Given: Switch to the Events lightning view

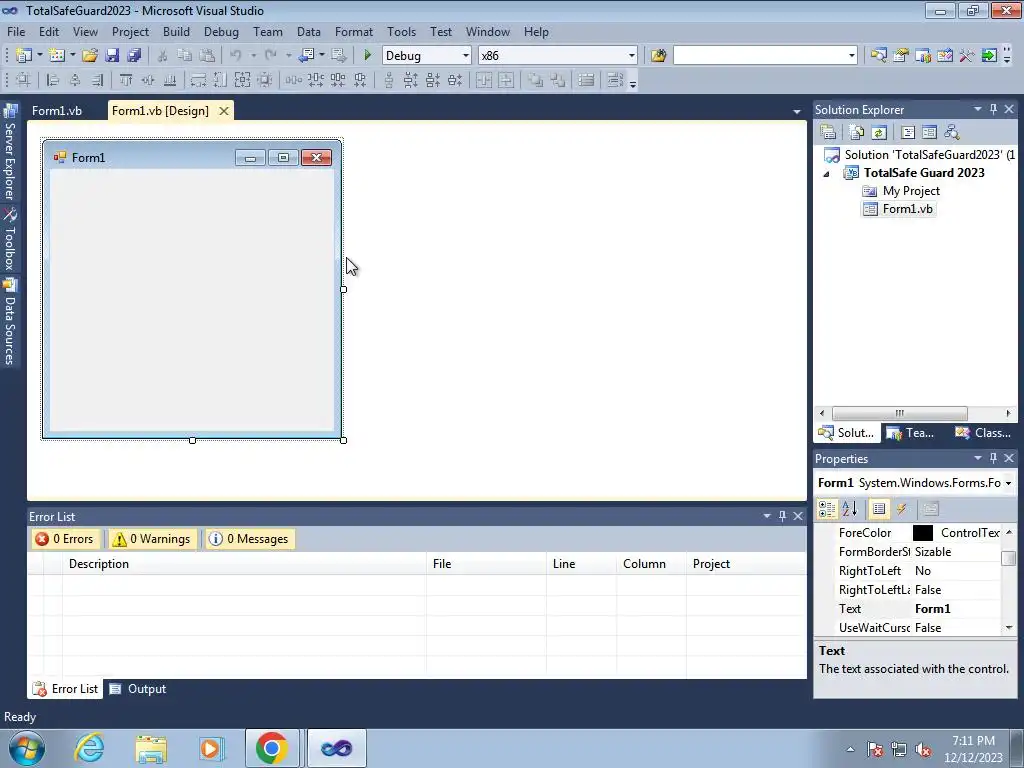Looking at the screenshot, I should 902,509.
